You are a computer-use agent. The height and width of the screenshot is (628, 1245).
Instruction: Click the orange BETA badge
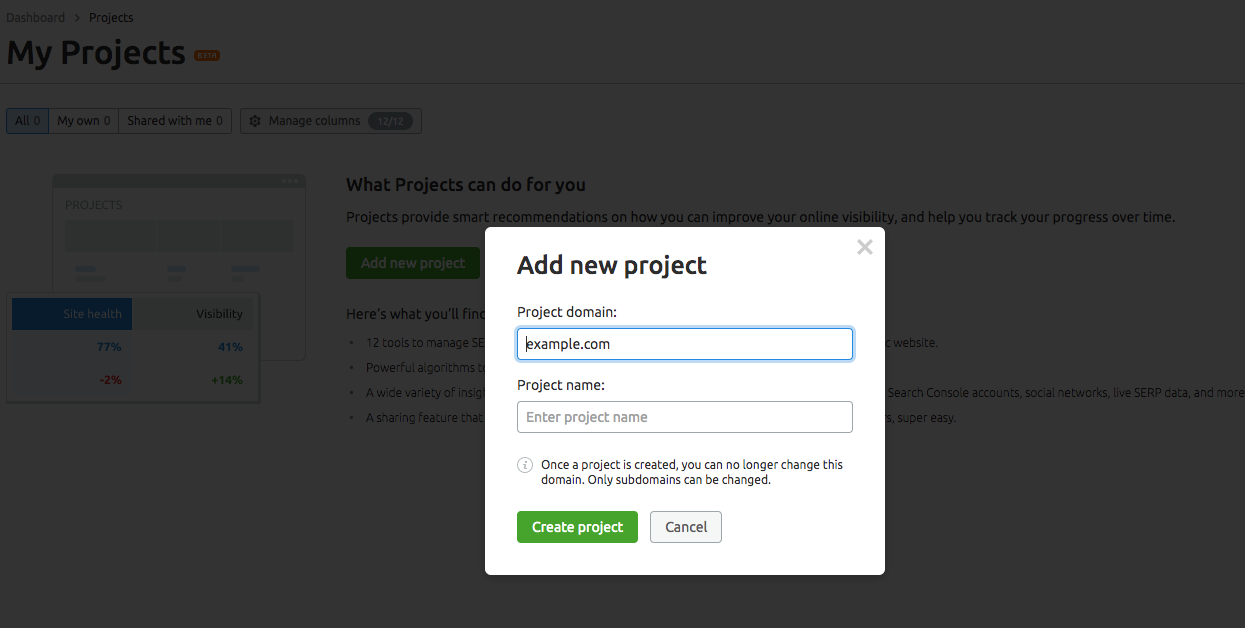coord(207,55)
